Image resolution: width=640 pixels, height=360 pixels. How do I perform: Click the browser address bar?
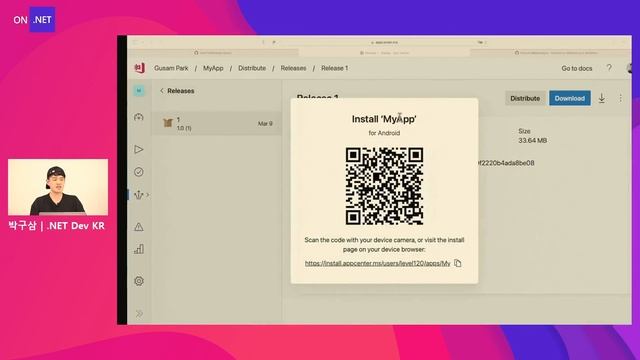point(384,42)
